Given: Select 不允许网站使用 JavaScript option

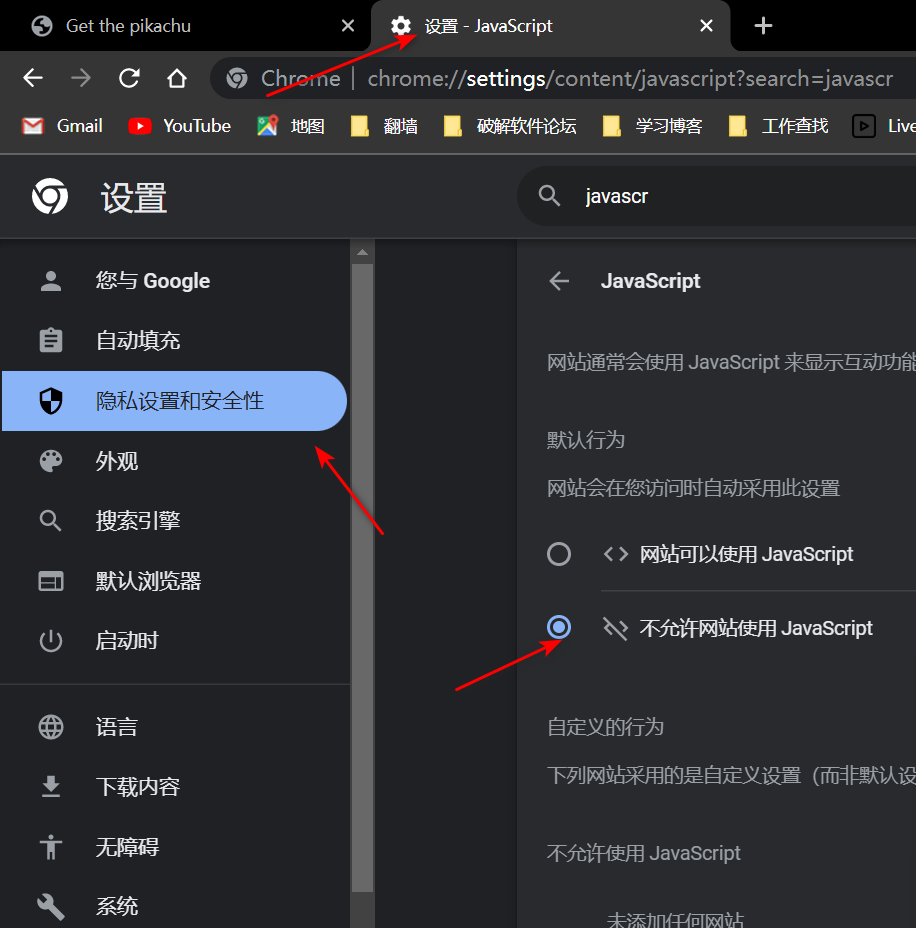Looking at the screenshot, I should [x=559, y=627].
